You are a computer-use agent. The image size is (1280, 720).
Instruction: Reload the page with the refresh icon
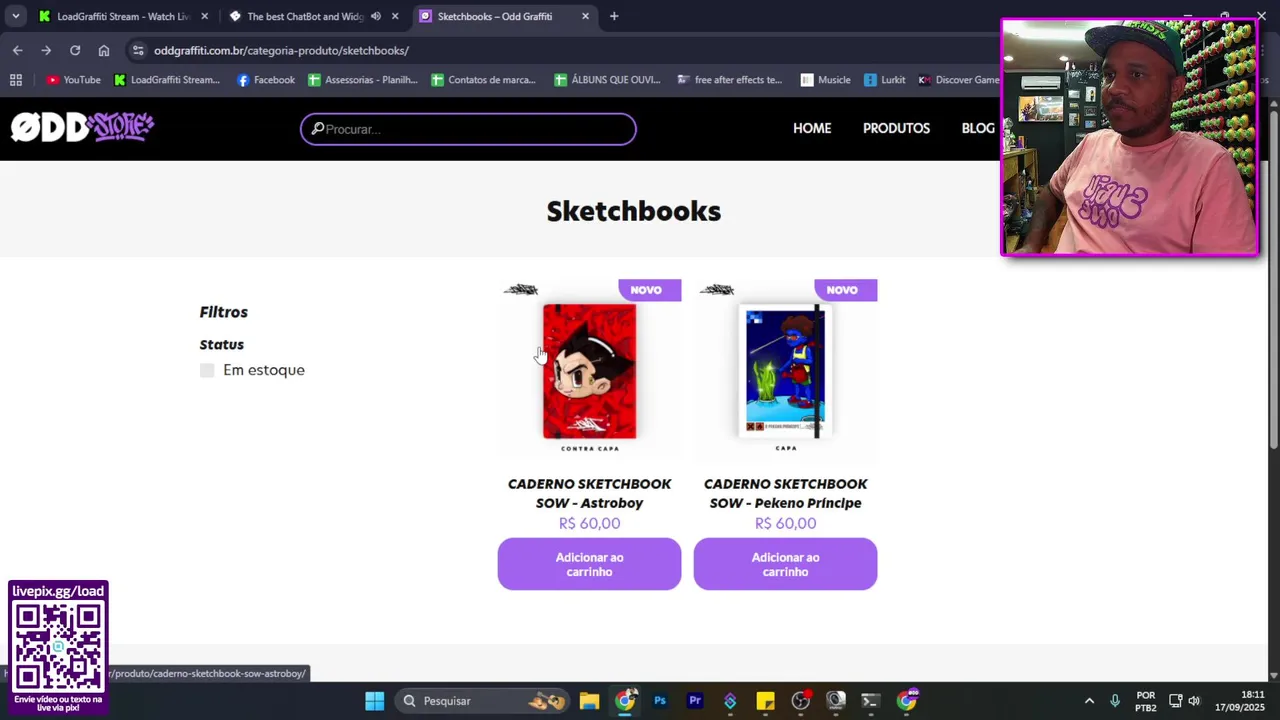pyautogui.click(x=75, y=50)
